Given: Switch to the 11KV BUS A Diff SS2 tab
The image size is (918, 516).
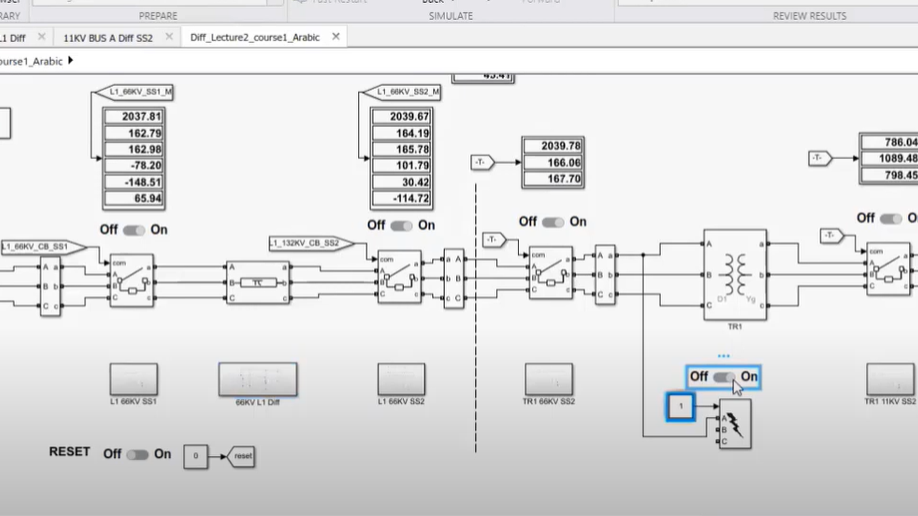Looking at the screenshot, I should pos(108,37).
